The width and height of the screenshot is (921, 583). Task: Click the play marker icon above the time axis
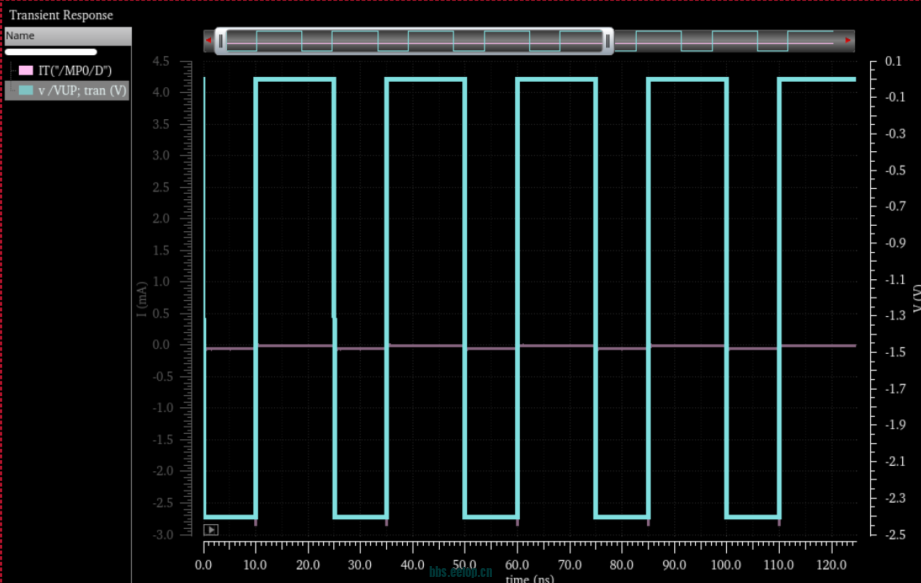tap(210, 529)
